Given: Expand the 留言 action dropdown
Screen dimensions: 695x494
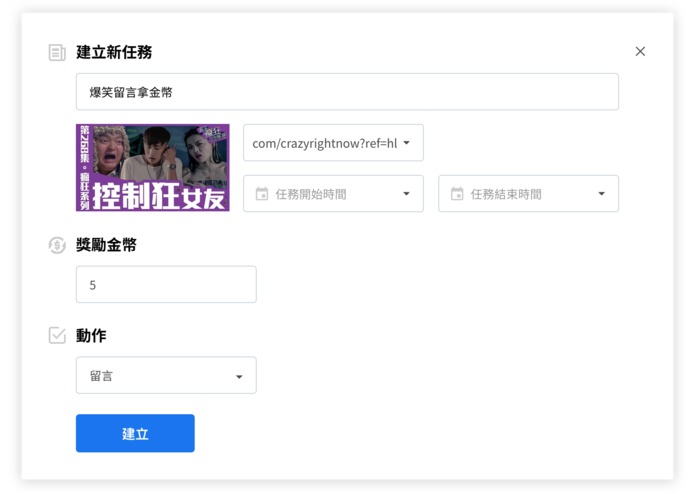Looking at the screenshot, I should point(166,375).
